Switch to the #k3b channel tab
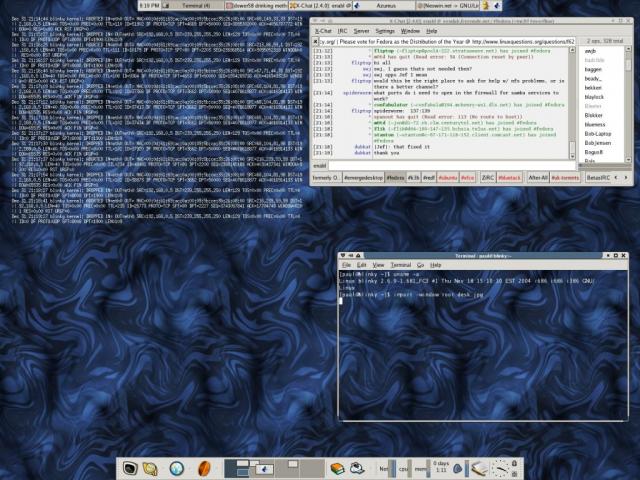The width and height of the screenshot is (640, 480). 413,178
